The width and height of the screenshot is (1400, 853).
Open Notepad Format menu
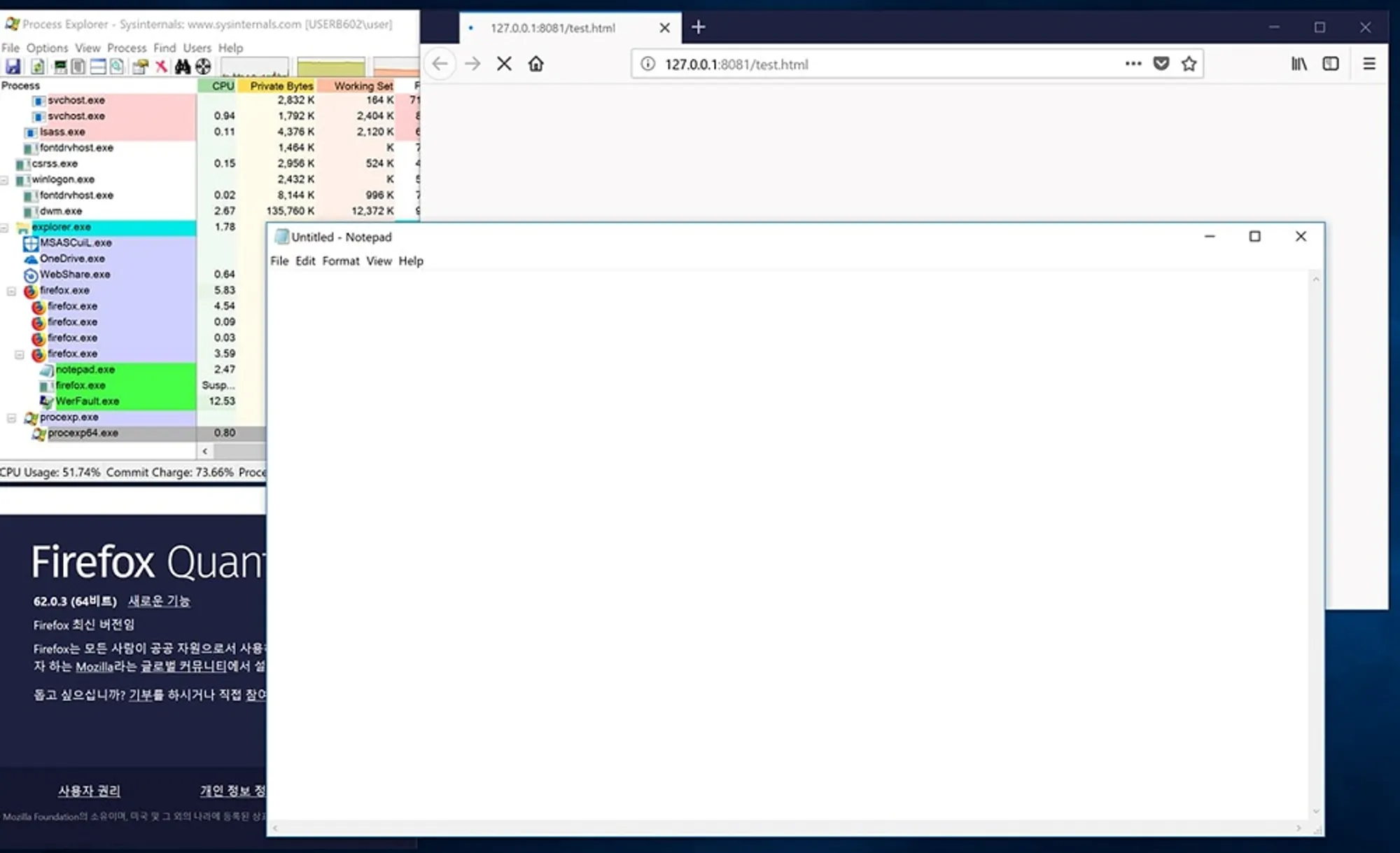[x=340, y=261]
